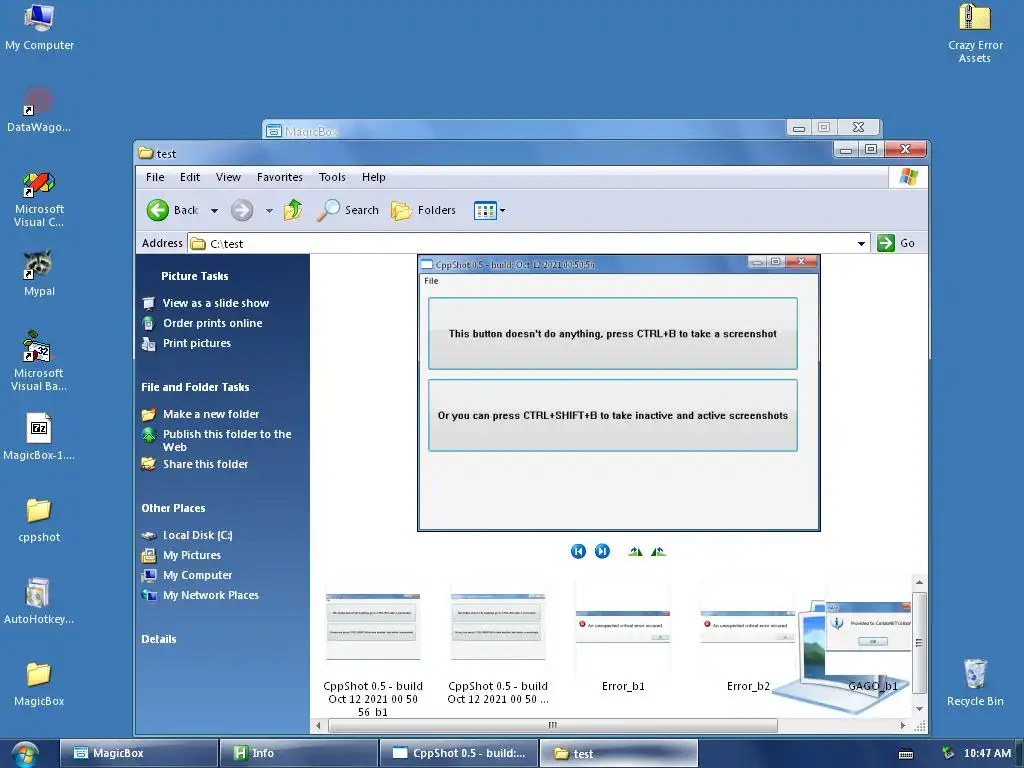Click the horizontal scrollbar thumb in filmstrip
Image resolution: width=1024 pixels, height=768 pixels.
click(x=552, y=726)
